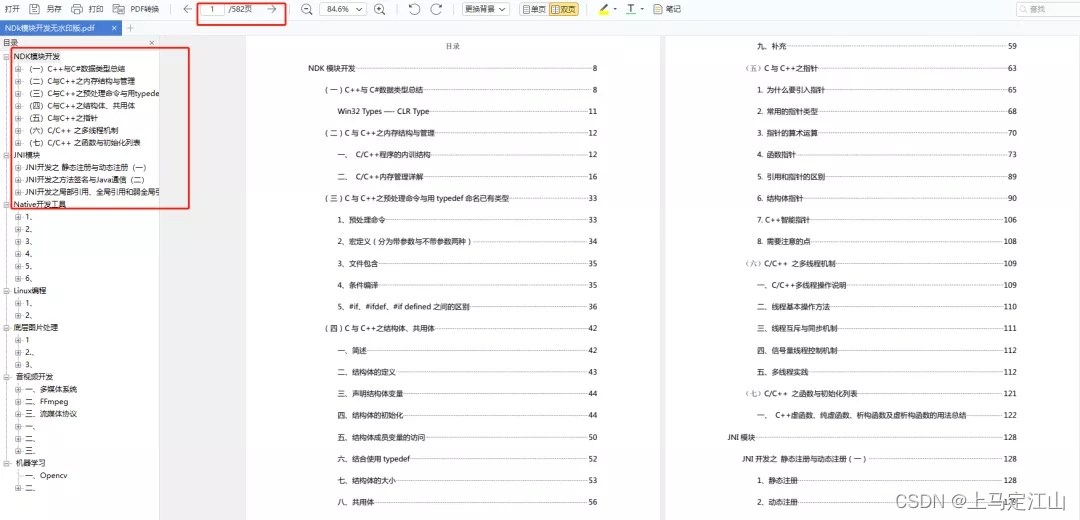Click the yellow highlighter pen icon

(603, 9)
